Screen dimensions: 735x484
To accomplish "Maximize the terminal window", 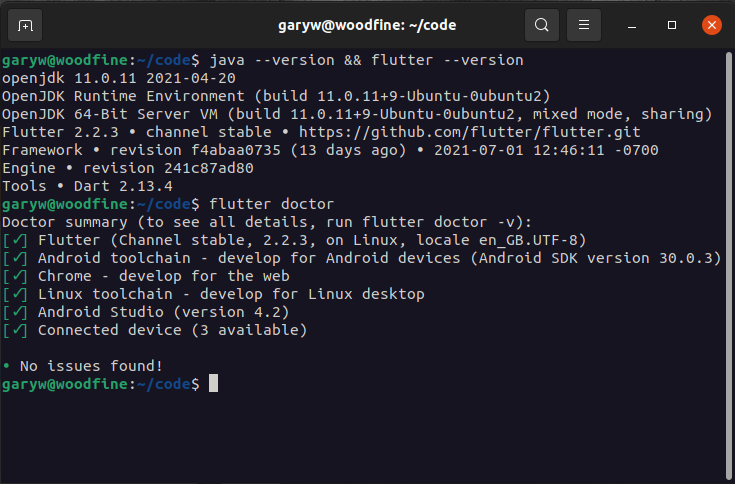I will 672,25.
